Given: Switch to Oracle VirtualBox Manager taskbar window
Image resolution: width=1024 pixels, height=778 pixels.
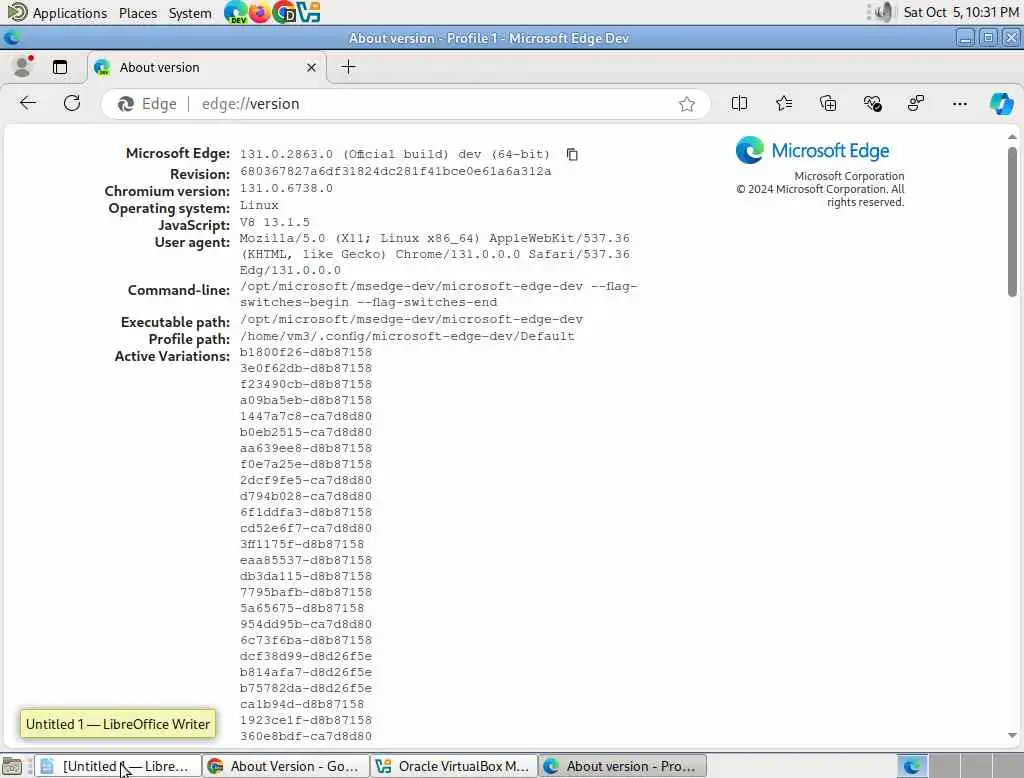Looking at the screenshot, I should [454, 766].
